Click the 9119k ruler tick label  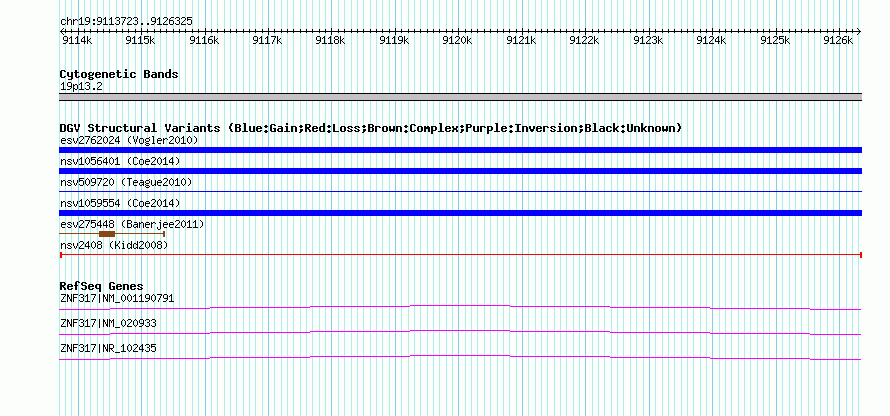tap(394, 40)
